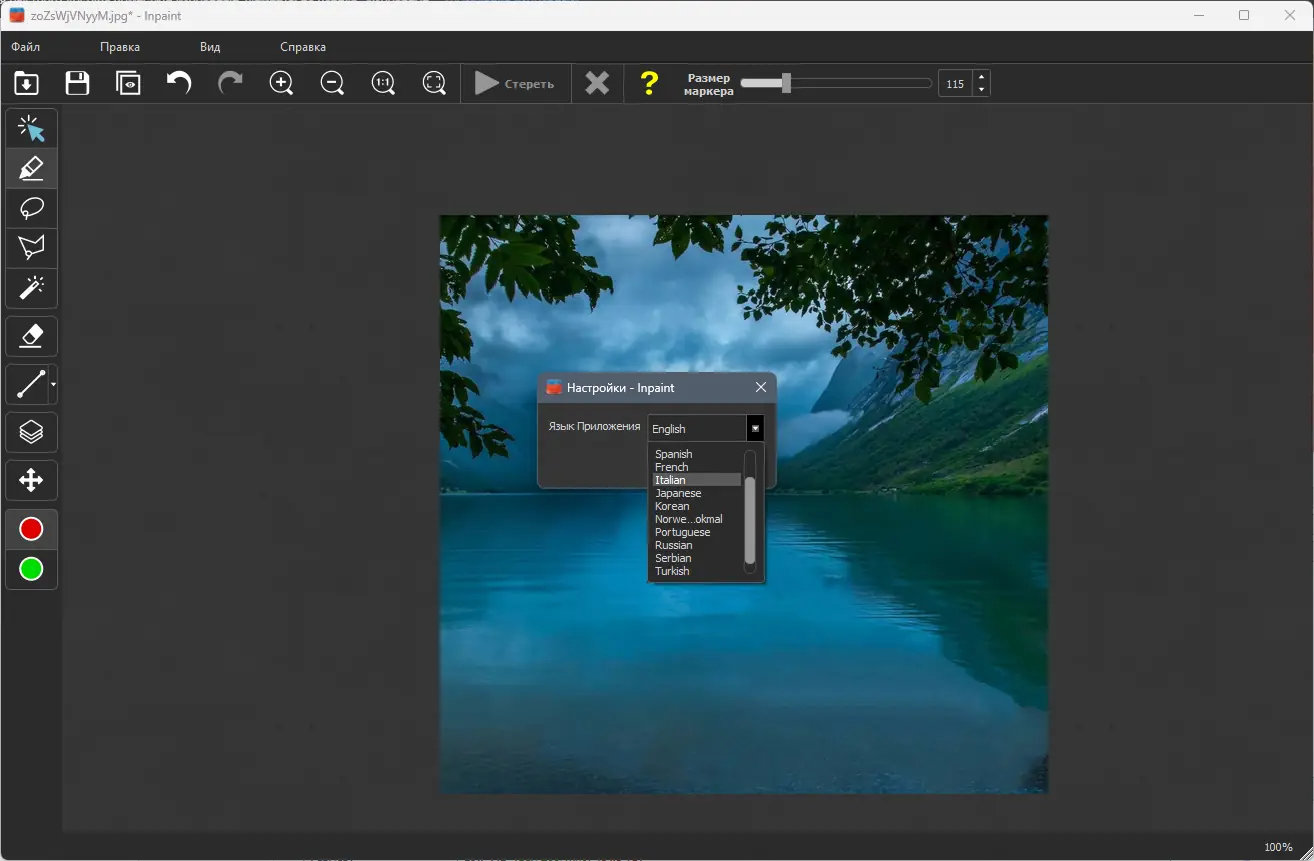Select the Polygonal lasso tool
Screen dimensions: 1314x861
click(31, 248)
